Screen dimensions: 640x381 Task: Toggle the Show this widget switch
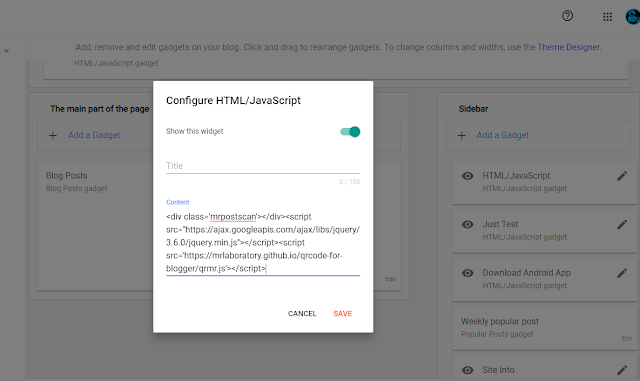[350, 131]
